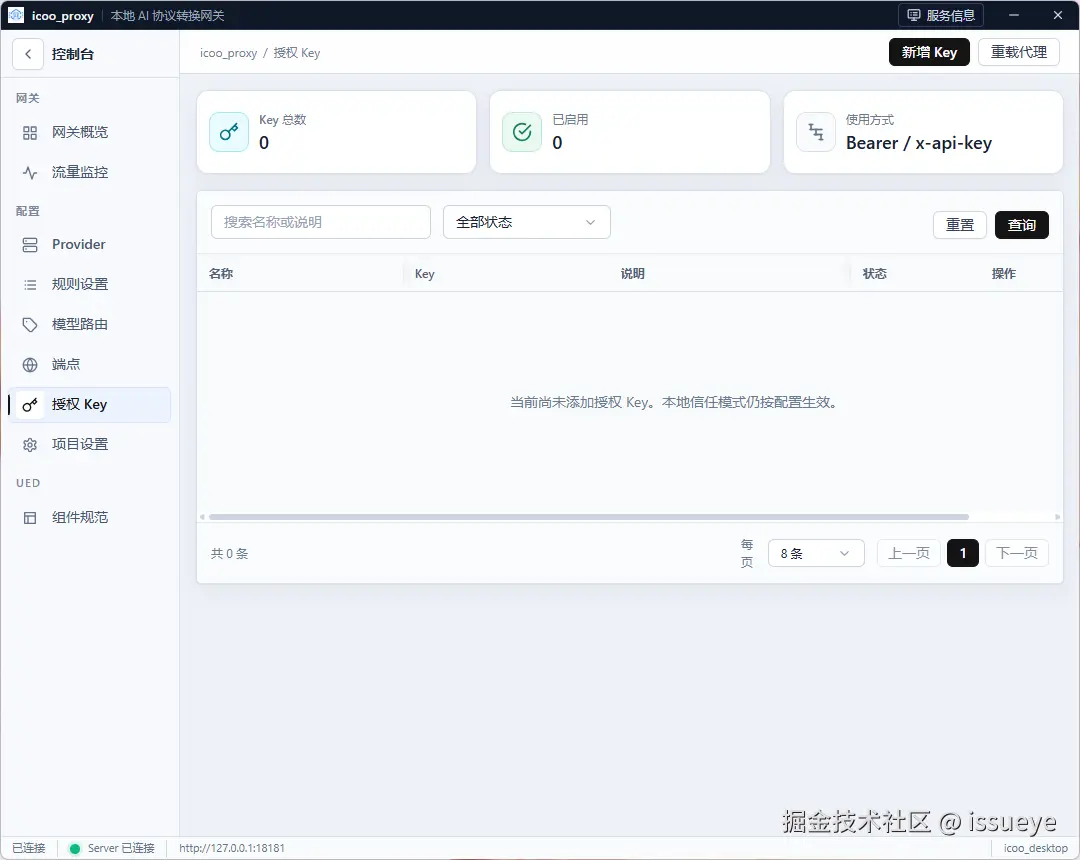
Task: Open the 全部状态 status dropdown
Action: 527,222
